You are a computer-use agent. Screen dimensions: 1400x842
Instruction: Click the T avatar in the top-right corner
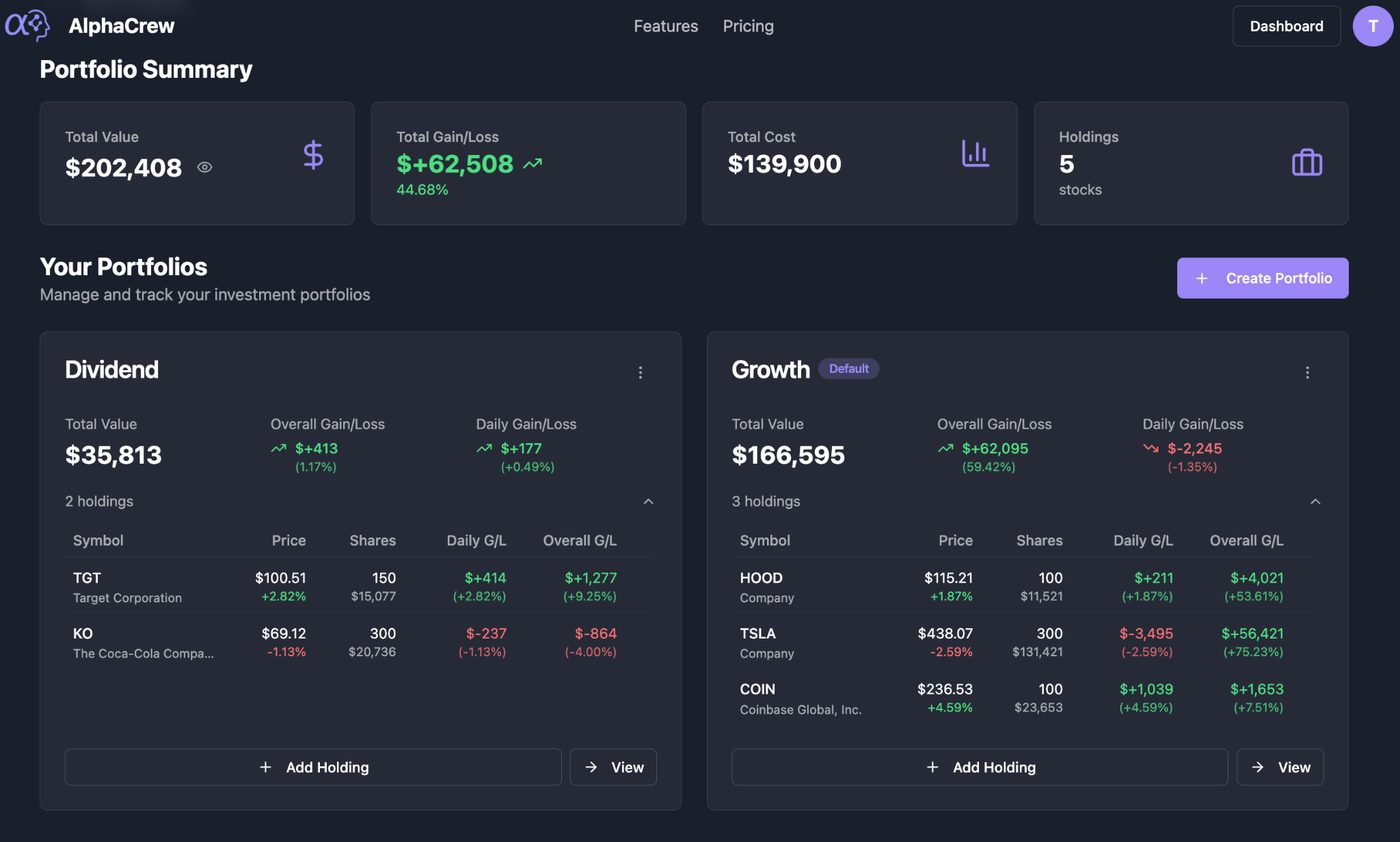[x=1372, y=25]
